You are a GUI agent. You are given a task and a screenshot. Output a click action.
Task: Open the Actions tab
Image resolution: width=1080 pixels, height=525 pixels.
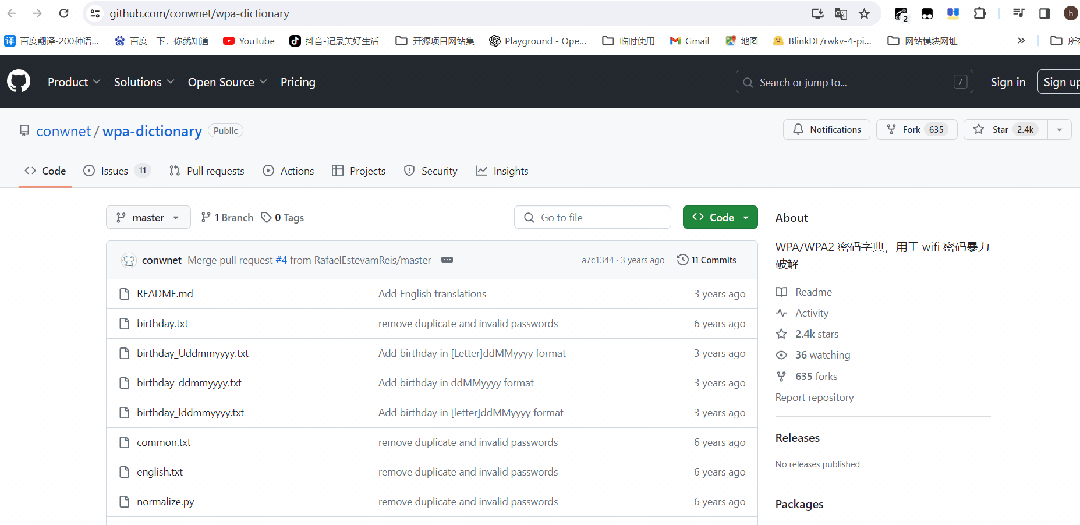point(289,171)
